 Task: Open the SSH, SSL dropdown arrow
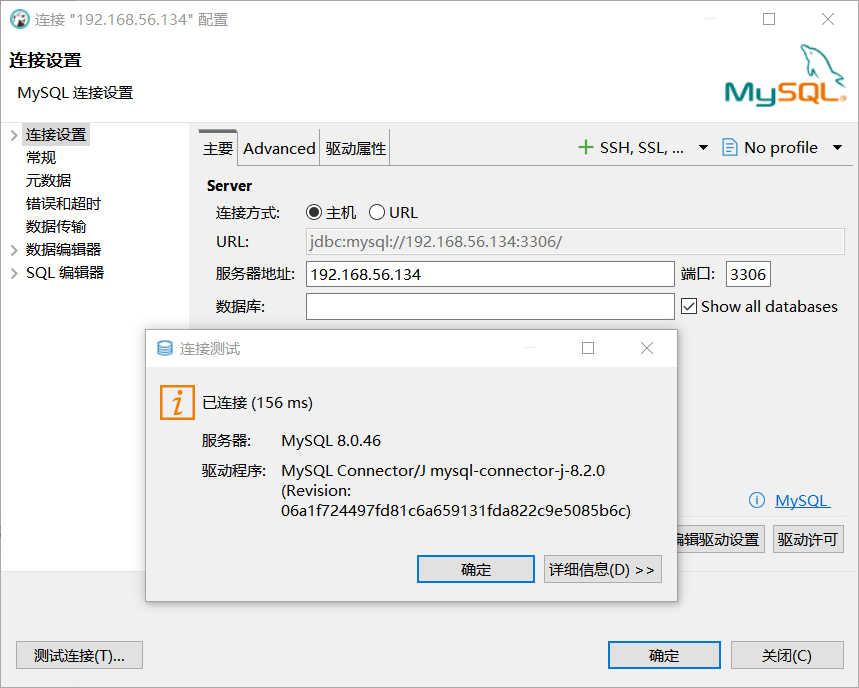pyautogui.click(x=703, y=147)
